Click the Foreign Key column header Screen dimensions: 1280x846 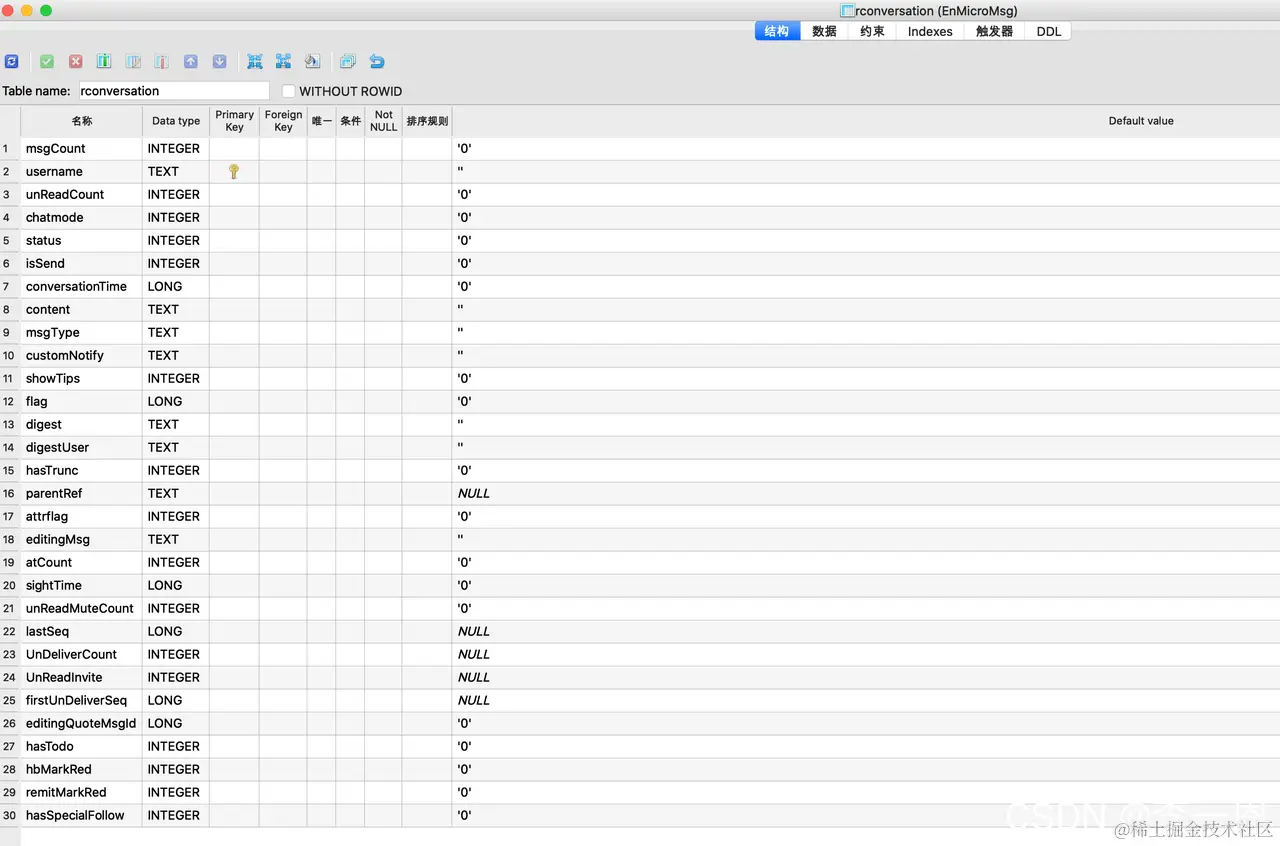[283, 121]
